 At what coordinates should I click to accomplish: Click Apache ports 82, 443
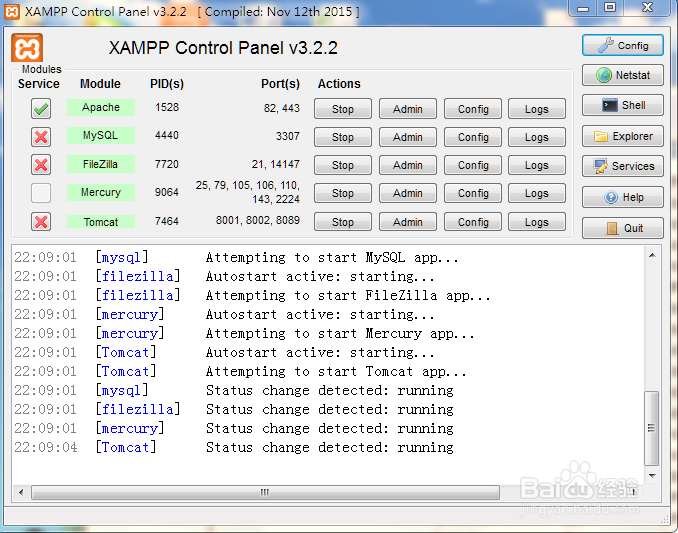tap(281, 108)
